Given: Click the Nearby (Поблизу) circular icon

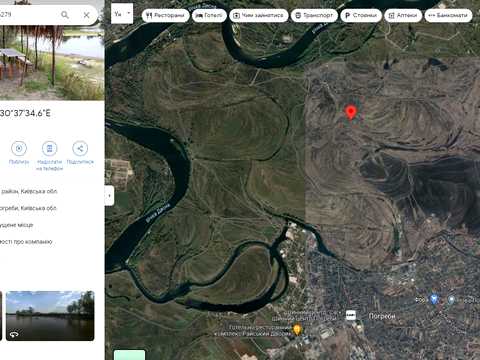Looking at the screenshot, I should click(19, 148).
